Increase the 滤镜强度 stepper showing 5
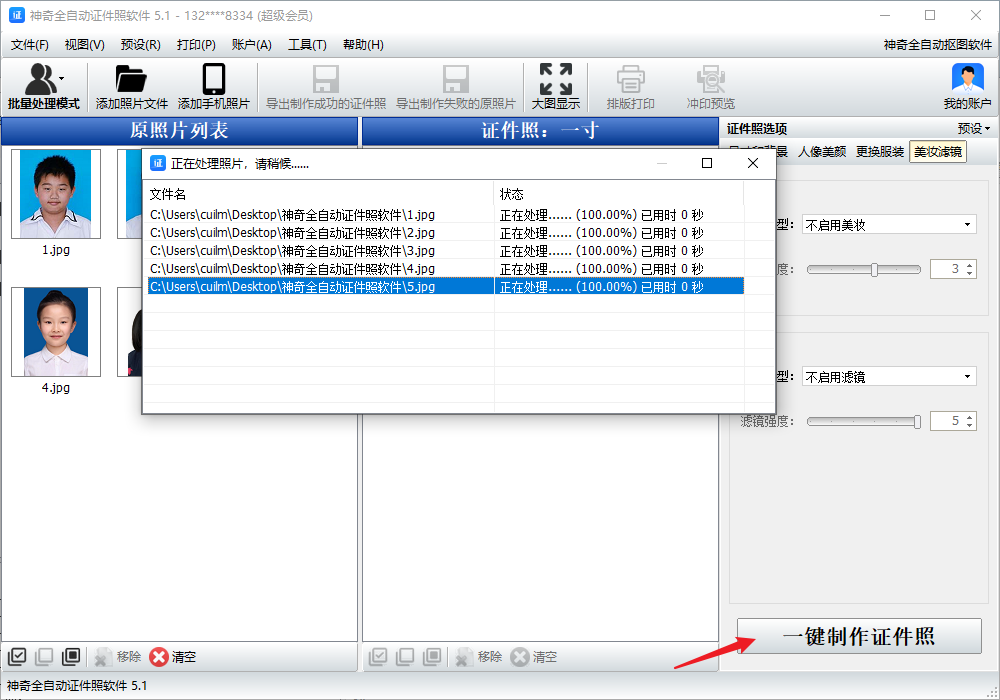The image size is (1000, 700). click(x=969, y=417)
